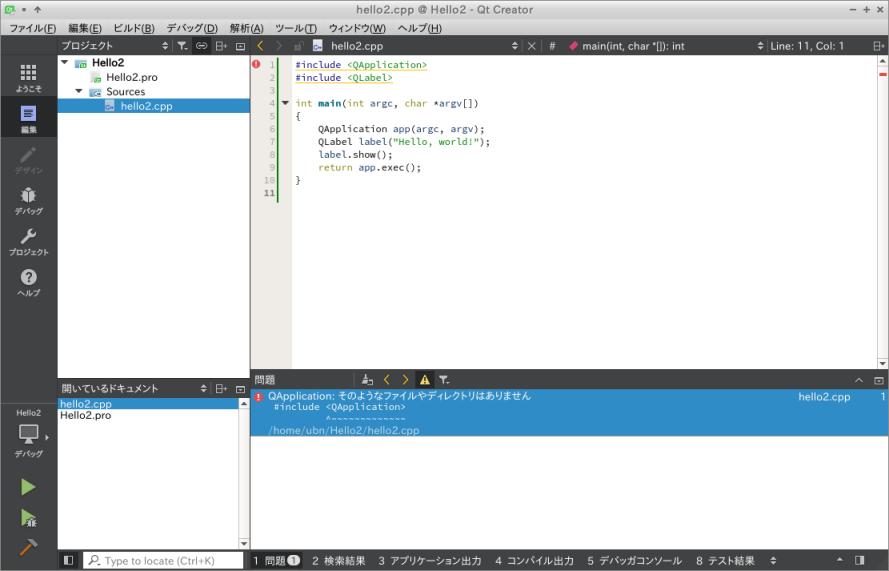Viewport: 889px width, 571px height.
Task: Split the project sidebar panel
Action: tap(221, 46)
